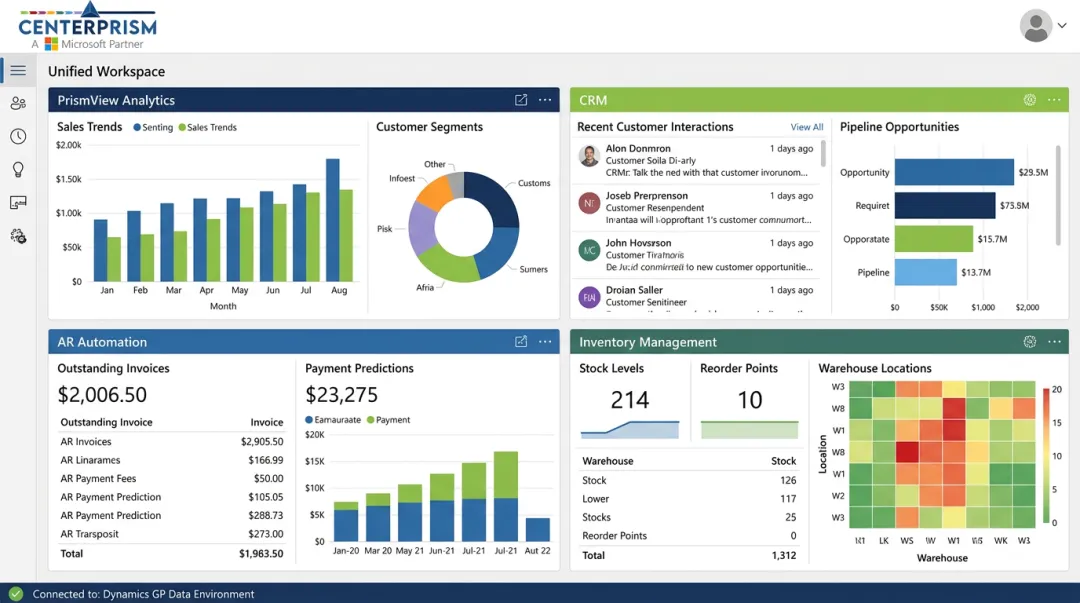Select the AR Trarsposit table row
This screenshot has width=1080, height=603.
click(x=172, y=533)
